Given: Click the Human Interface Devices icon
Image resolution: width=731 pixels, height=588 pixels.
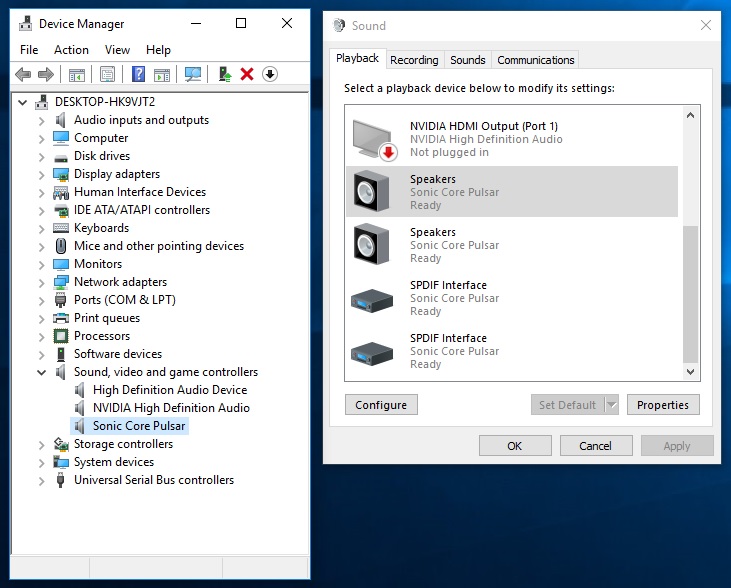Looking at the screenshot, I should pyautogui.click(x=61, y=192).
